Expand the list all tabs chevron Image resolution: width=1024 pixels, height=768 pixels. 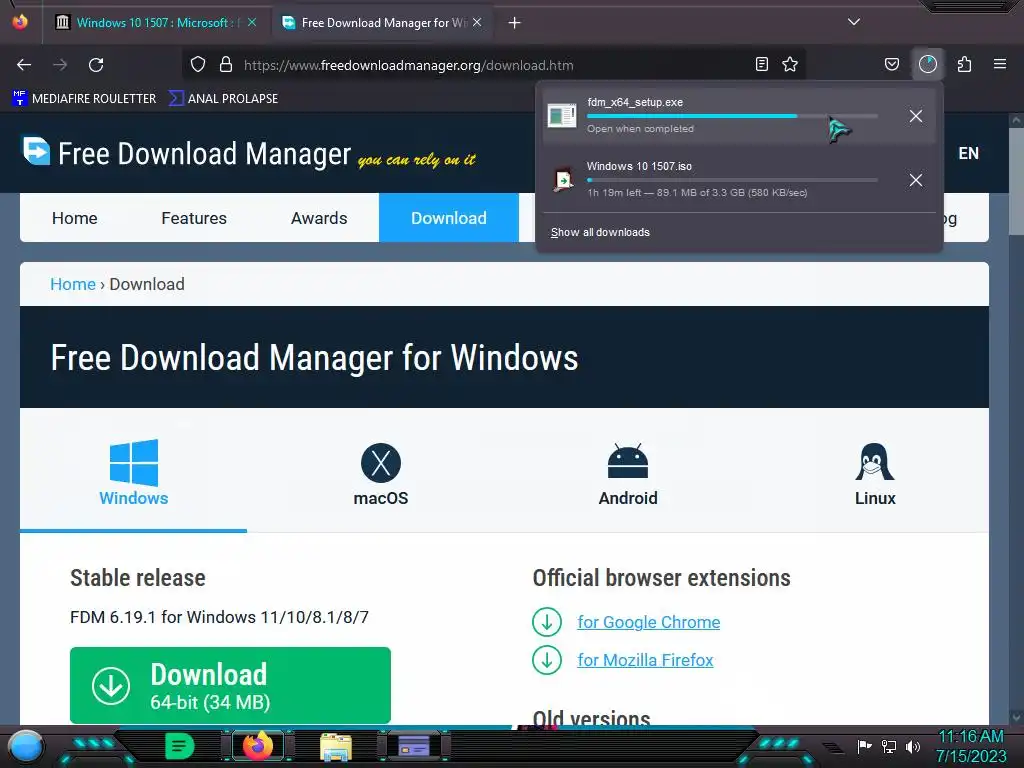point(854,22)
